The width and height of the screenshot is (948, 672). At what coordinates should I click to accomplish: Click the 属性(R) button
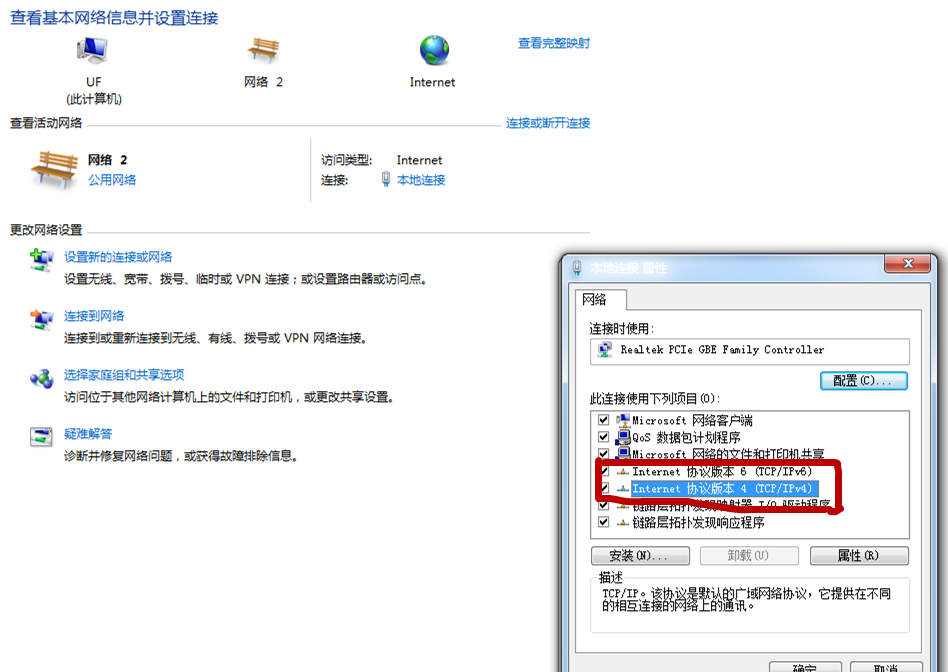(858, 556)
